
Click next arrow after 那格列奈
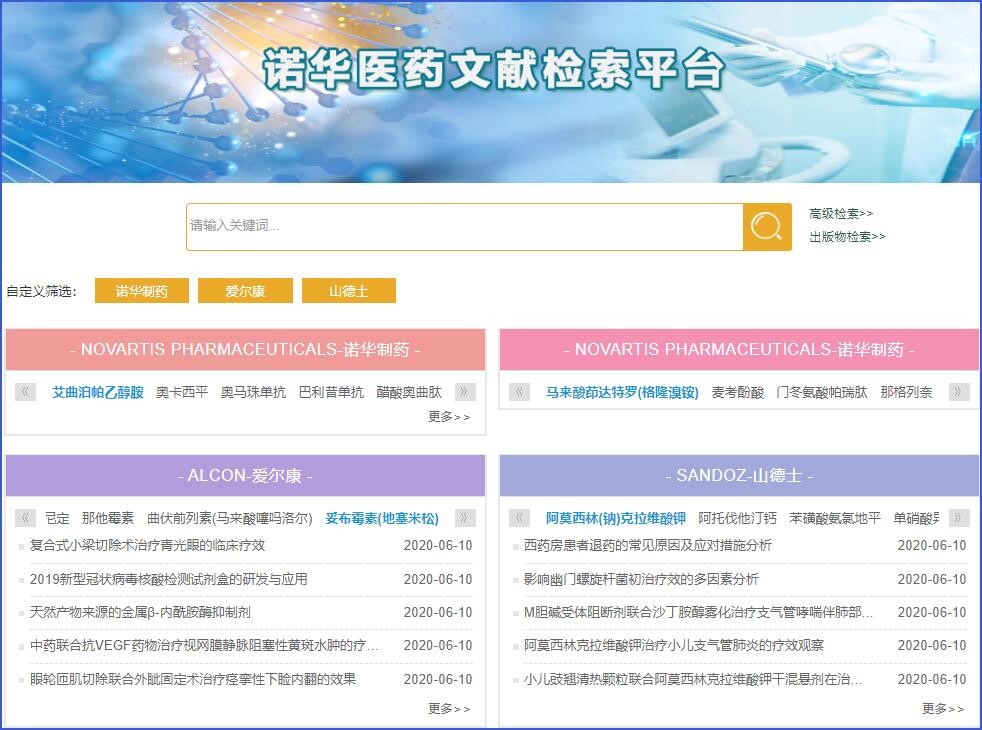(x=959, y=392)
